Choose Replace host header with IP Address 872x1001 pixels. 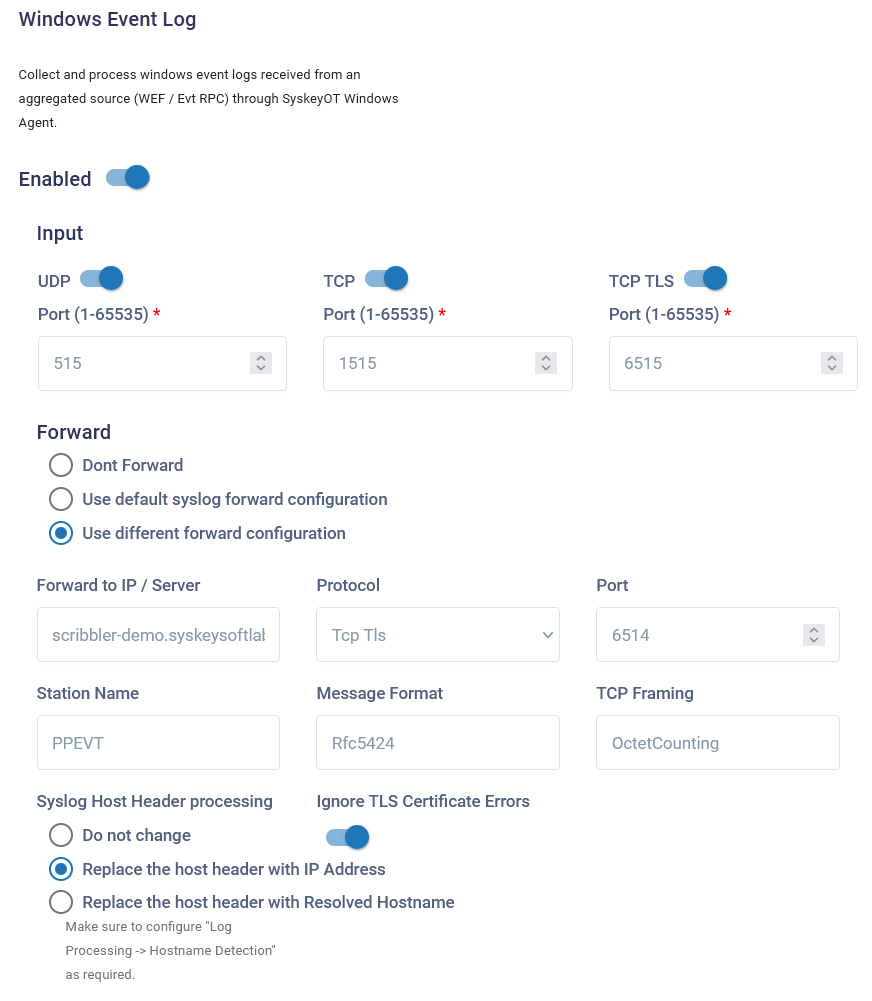[61, 869]
